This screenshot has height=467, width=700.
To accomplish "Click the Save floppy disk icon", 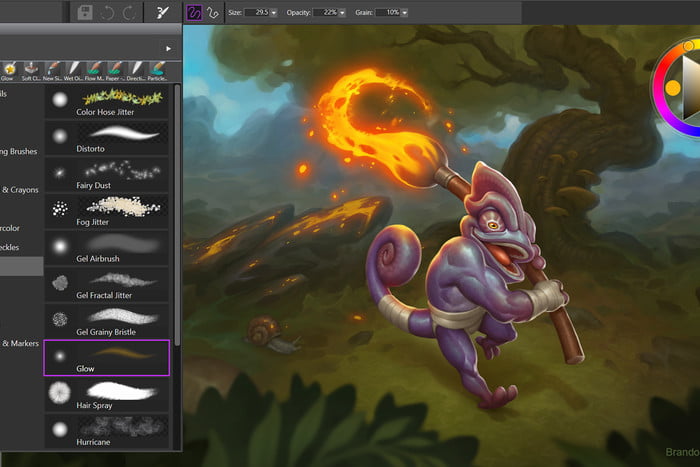I will [x=85, y=13].
